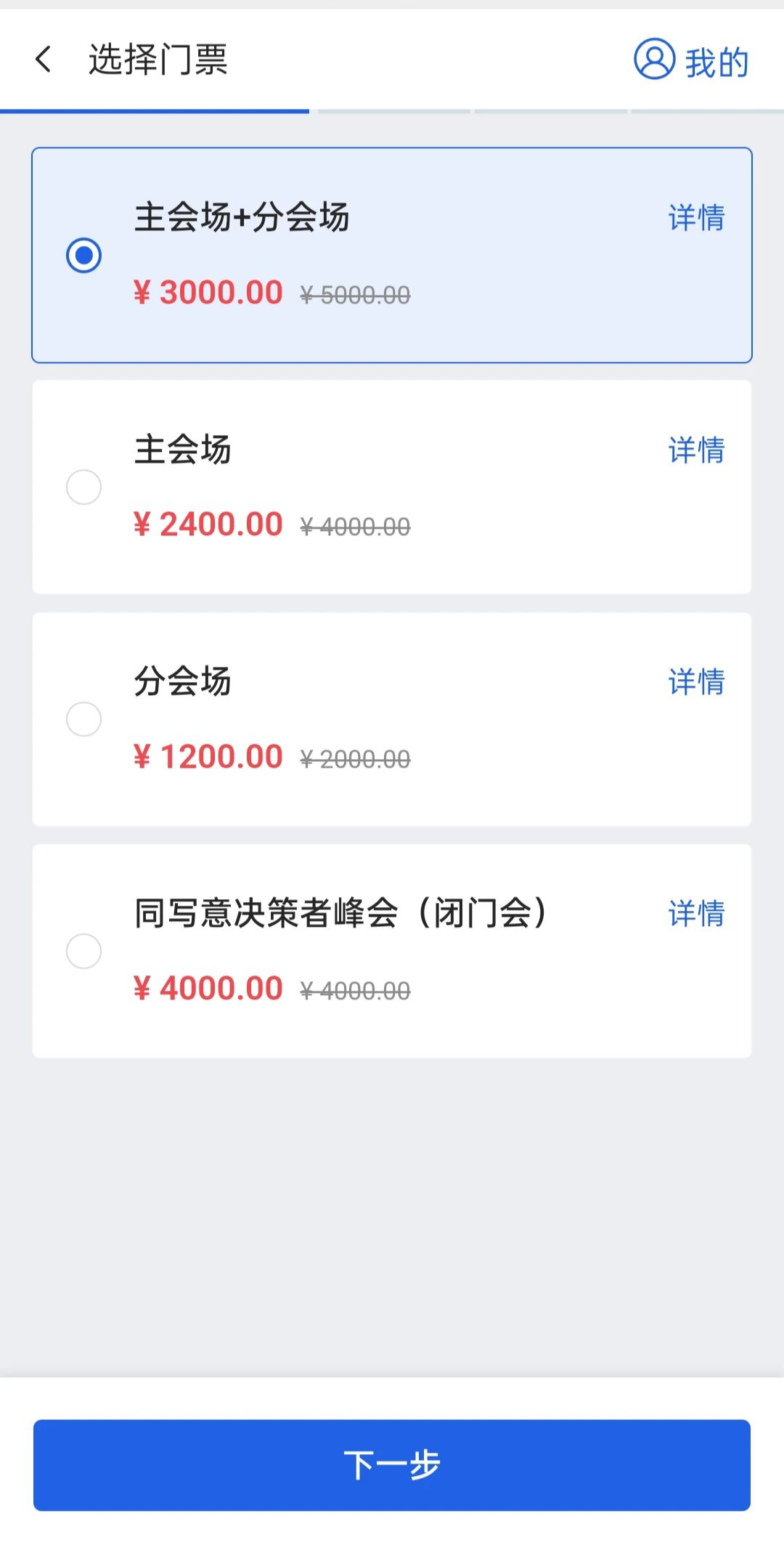Click the 选择门票 page title
This screenshot has height=1553, width=784.
point(158,60)
